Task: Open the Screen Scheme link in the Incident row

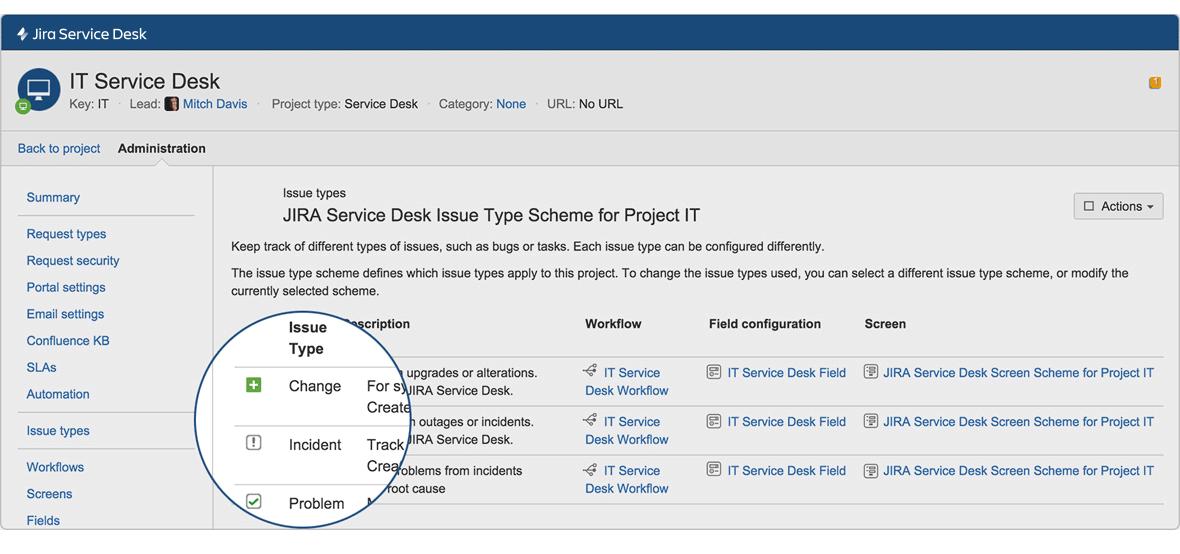Action: click(x=1018, y=421)
